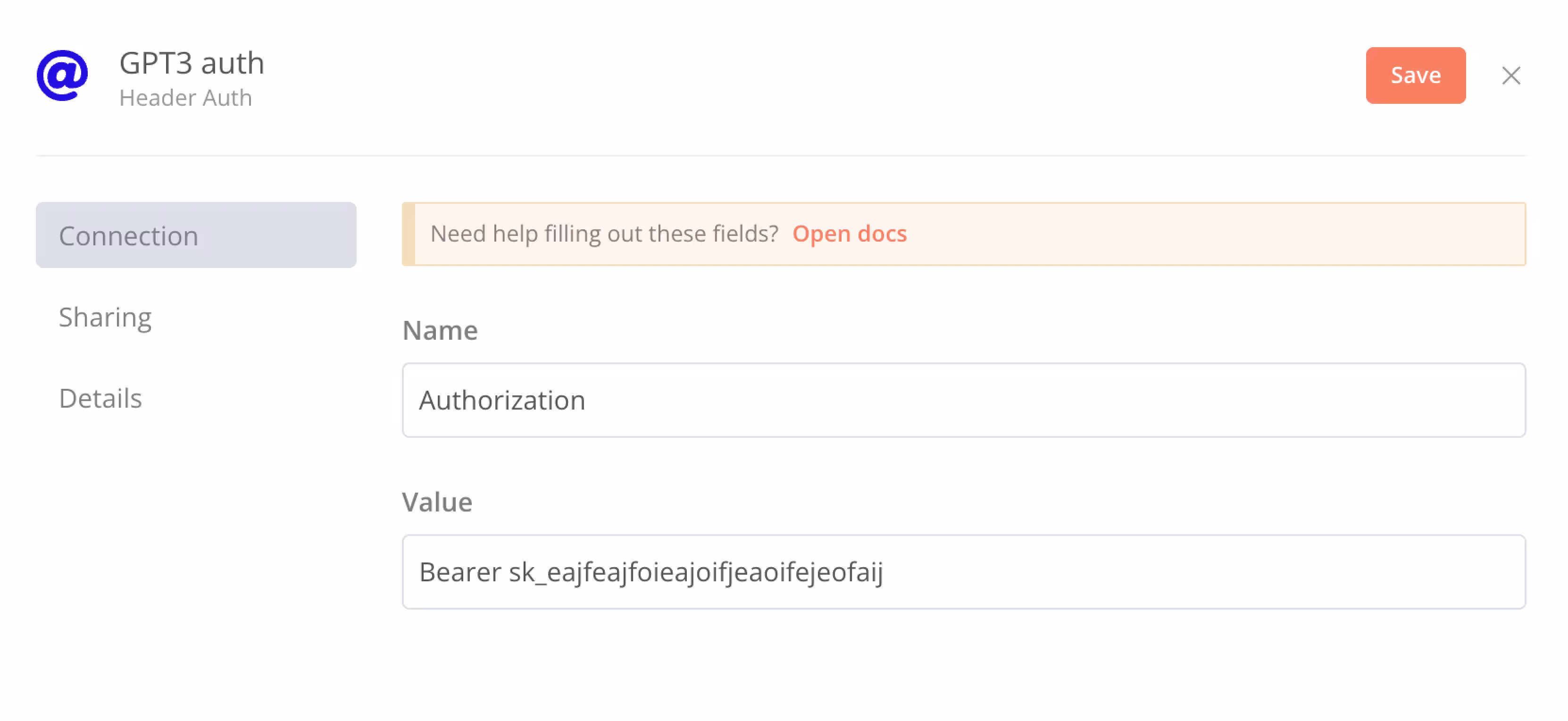1568x721 pixels.
Task: Click the divider line below the header
Action: coord(781,155)
